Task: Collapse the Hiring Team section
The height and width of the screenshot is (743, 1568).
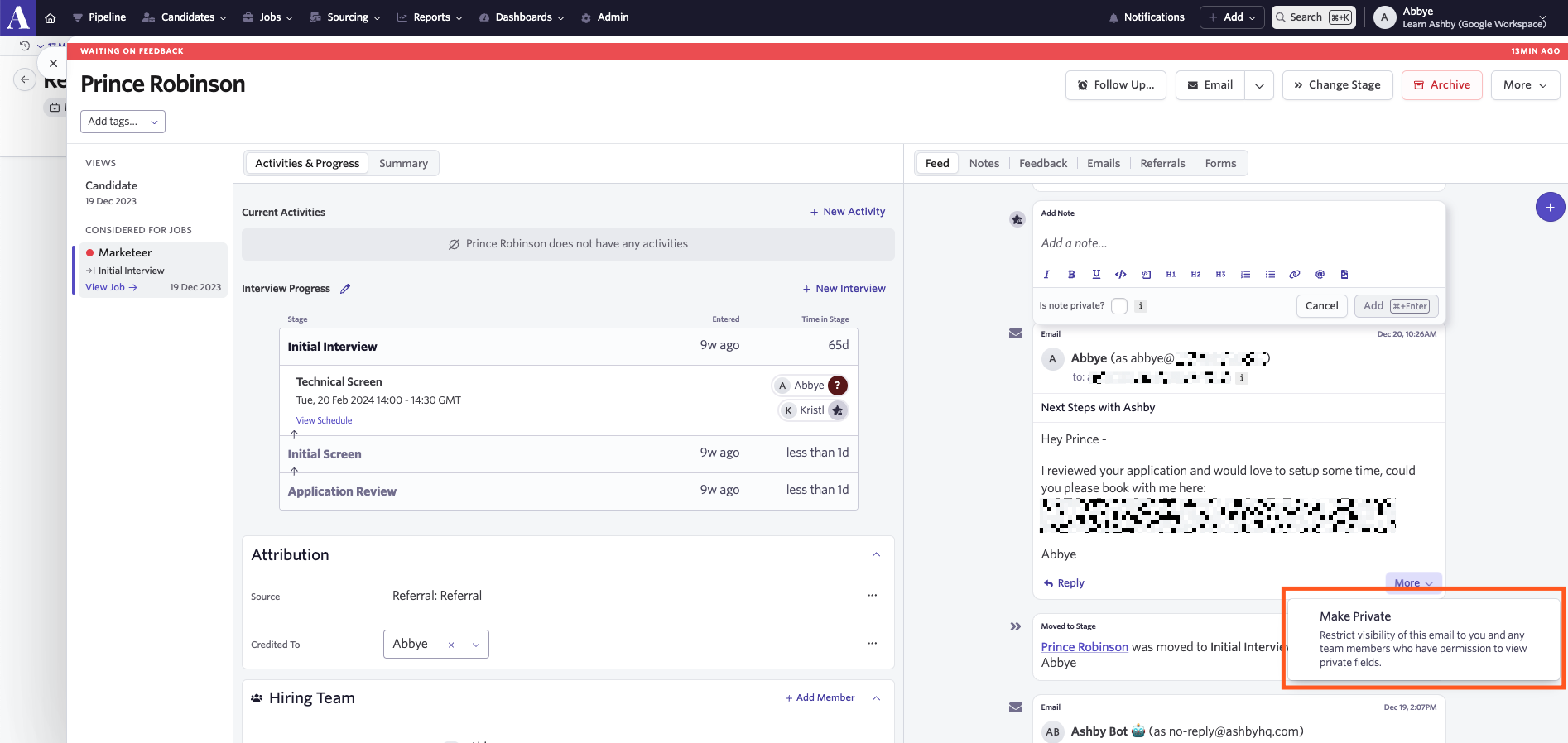Action: pyautogui.click(x=876, y=698)
